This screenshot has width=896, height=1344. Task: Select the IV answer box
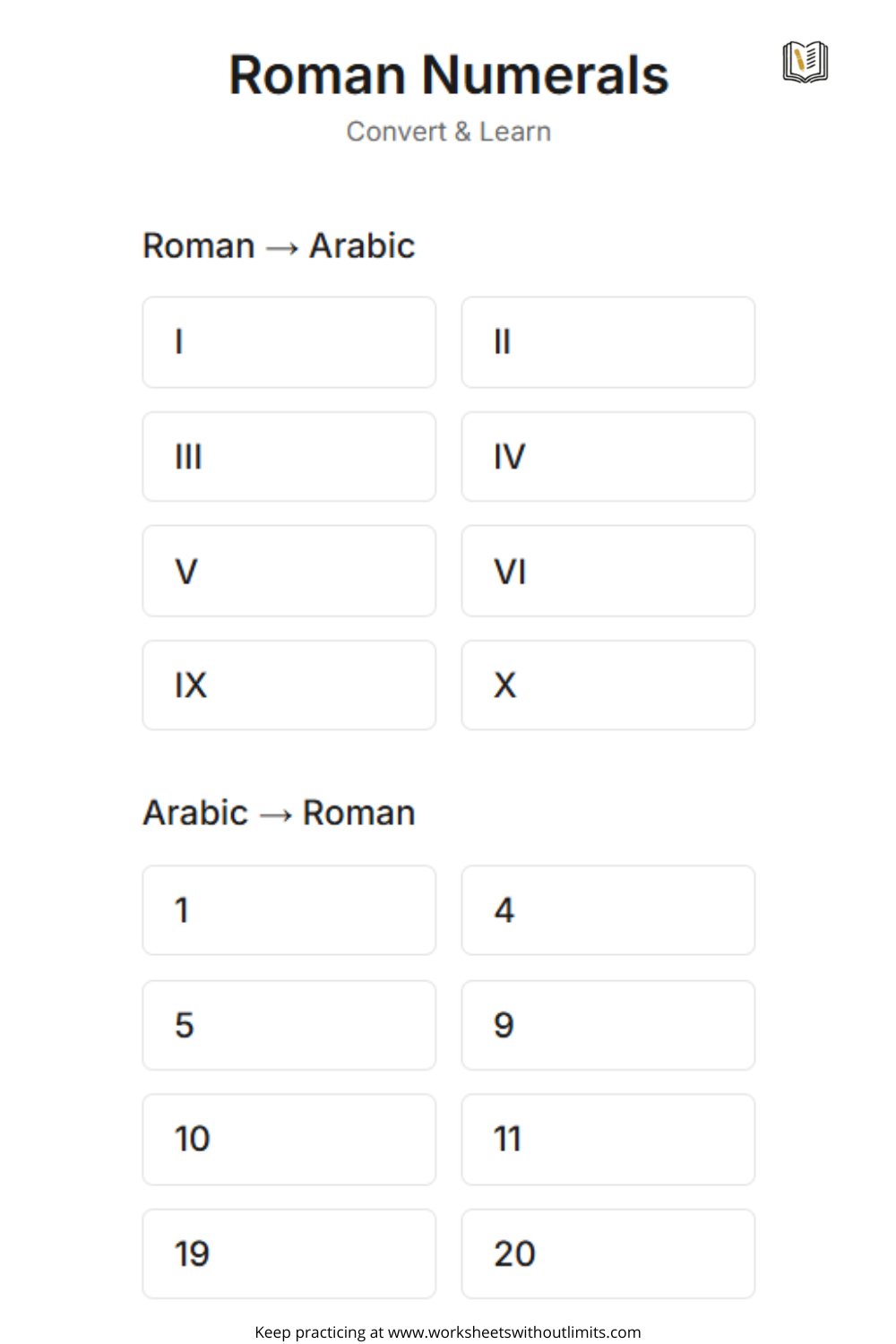click(x=607, y=457)
